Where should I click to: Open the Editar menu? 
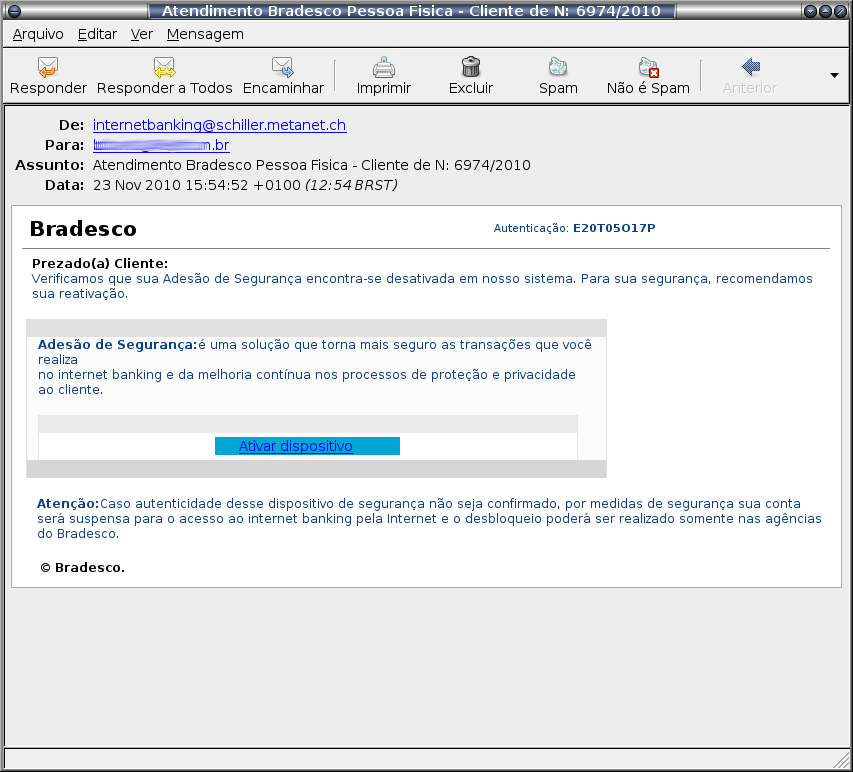[x=97, y=34]
